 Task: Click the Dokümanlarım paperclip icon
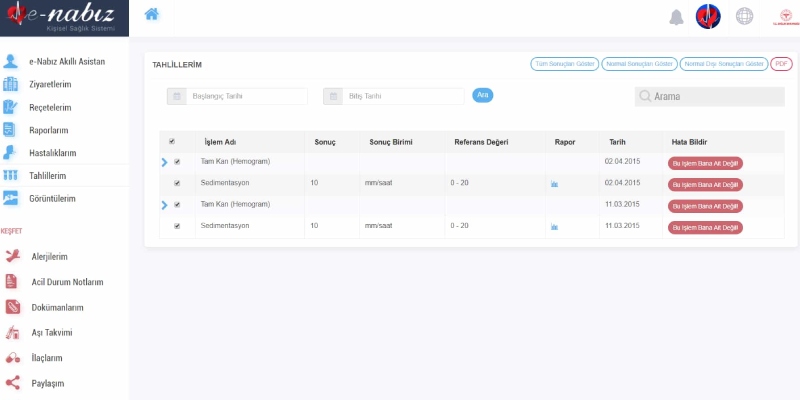click(x=13, y=307)
